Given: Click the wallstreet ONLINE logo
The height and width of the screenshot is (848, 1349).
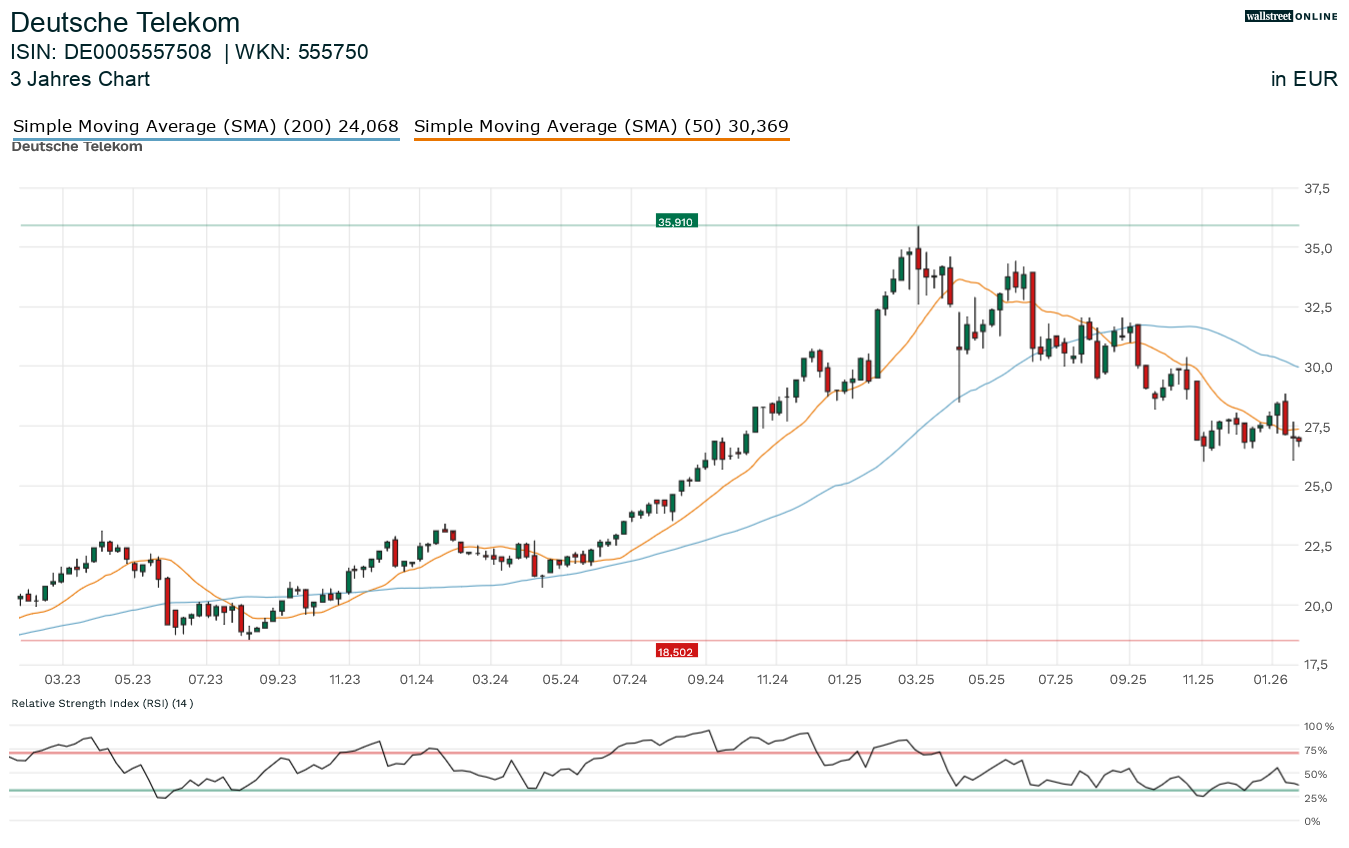Looking at the screenshot, I should 1291,16.
